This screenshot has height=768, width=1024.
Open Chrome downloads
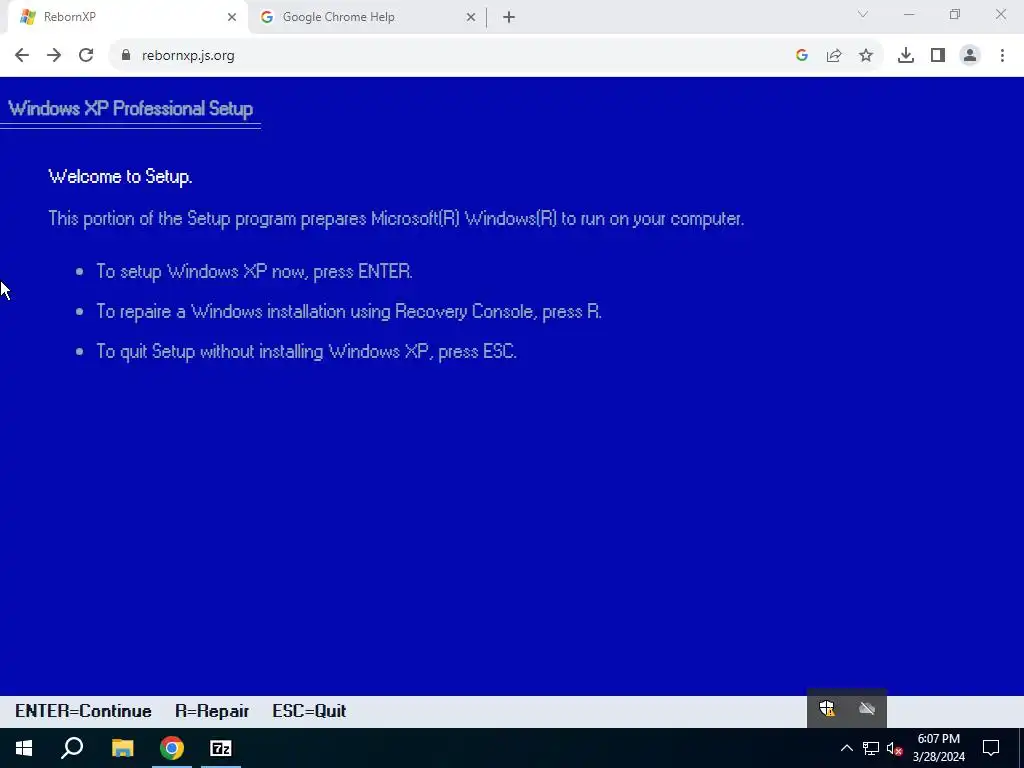[x=906, y=55]
